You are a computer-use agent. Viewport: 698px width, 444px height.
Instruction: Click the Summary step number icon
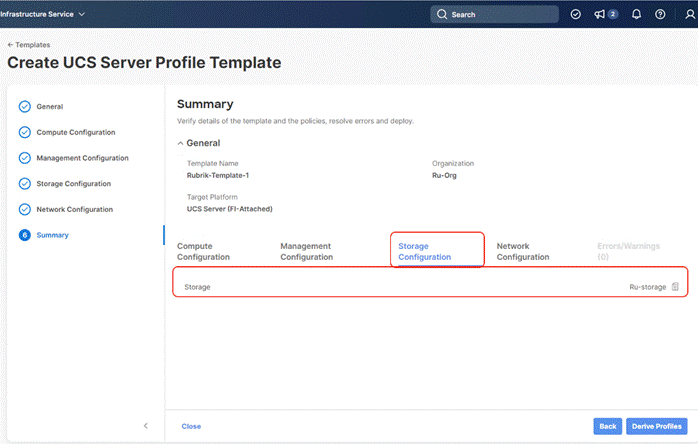25,235
